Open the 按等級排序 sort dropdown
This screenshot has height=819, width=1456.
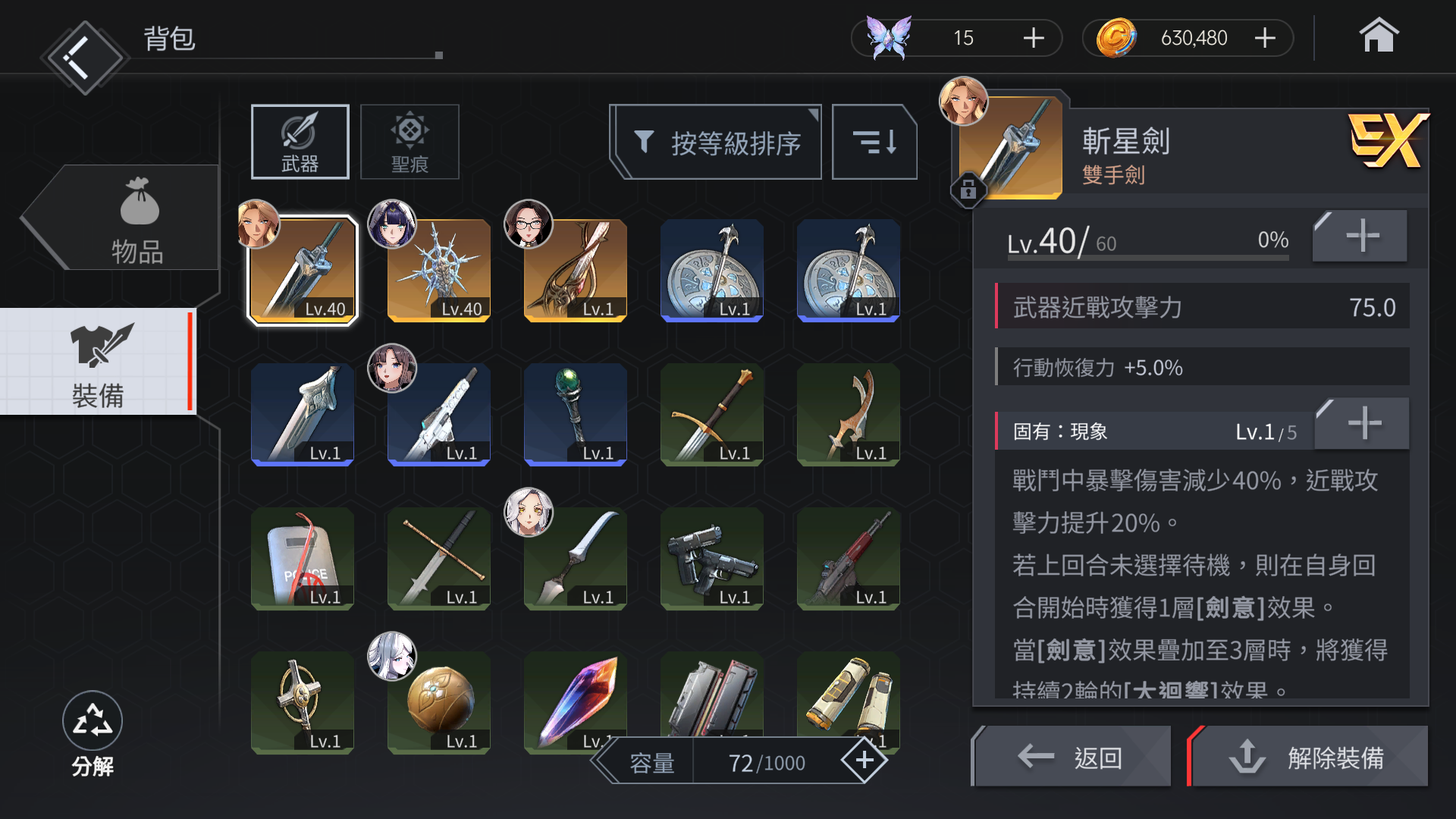[717, 142]
